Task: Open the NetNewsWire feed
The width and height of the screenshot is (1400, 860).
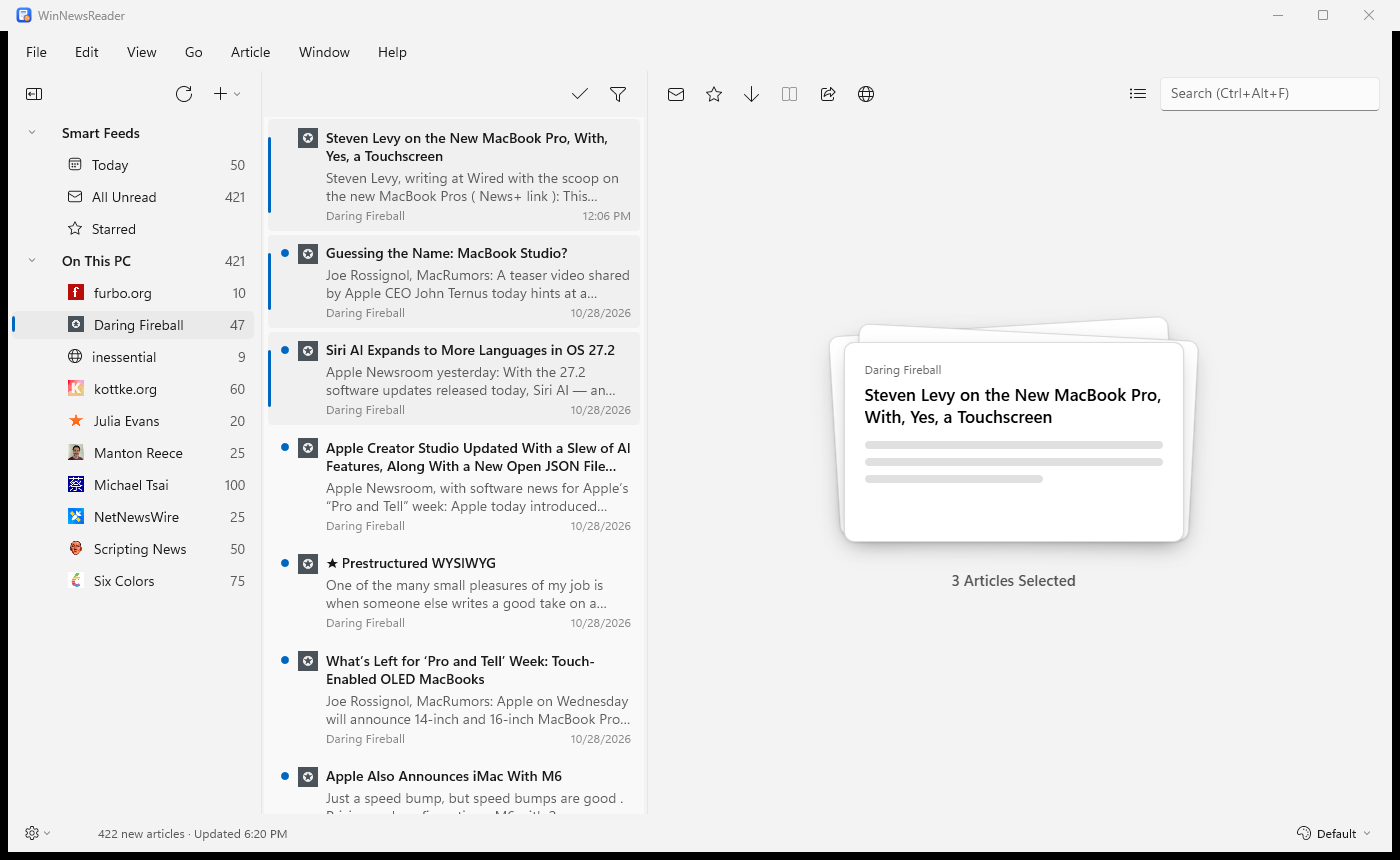Action: [x=133, y=517]
